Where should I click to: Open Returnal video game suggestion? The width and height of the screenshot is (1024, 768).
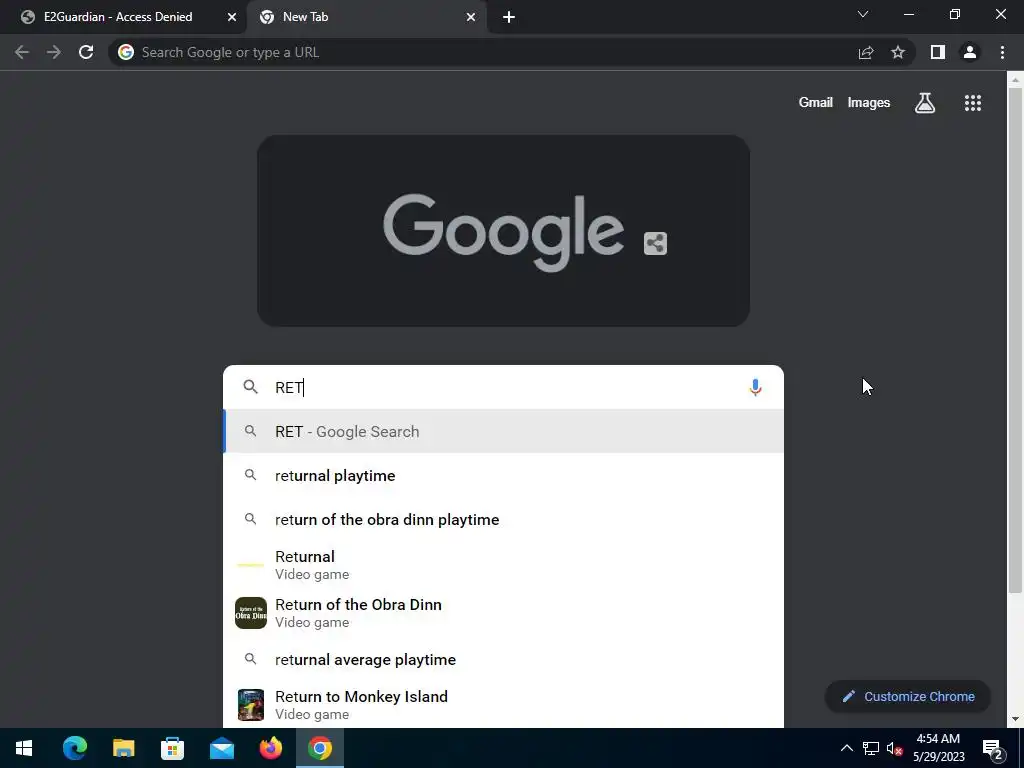click(x=503, y=565)
